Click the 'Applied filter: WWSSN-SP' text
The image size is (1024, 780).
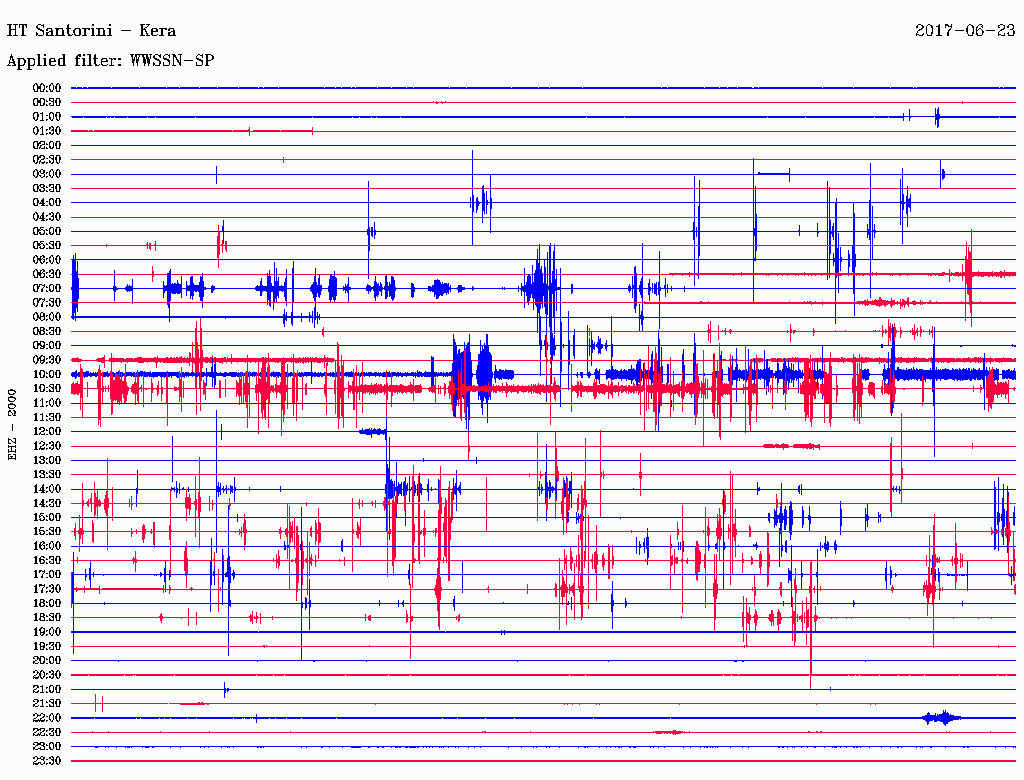tap(110, 61)
